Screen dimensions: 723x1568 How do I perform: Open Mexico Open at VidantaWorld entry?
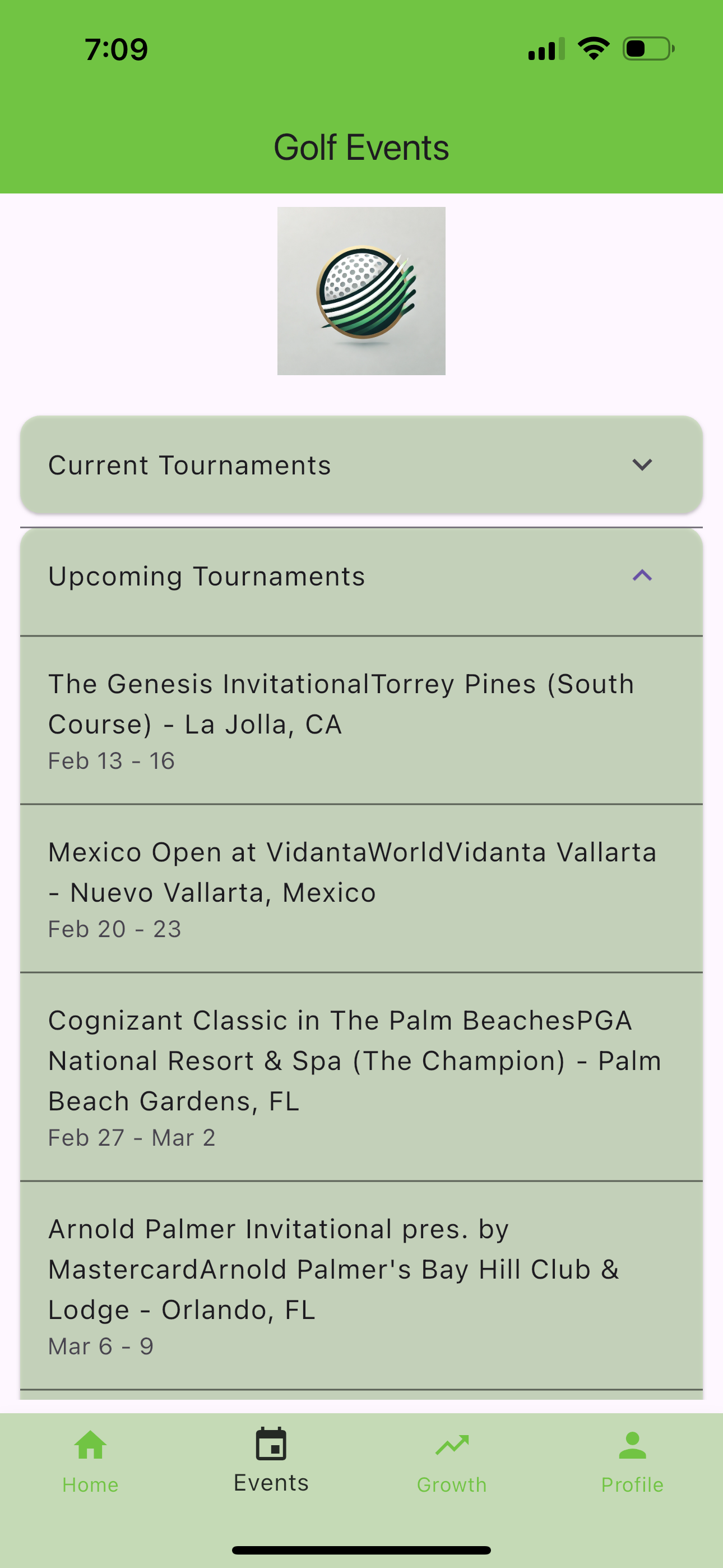361,889
